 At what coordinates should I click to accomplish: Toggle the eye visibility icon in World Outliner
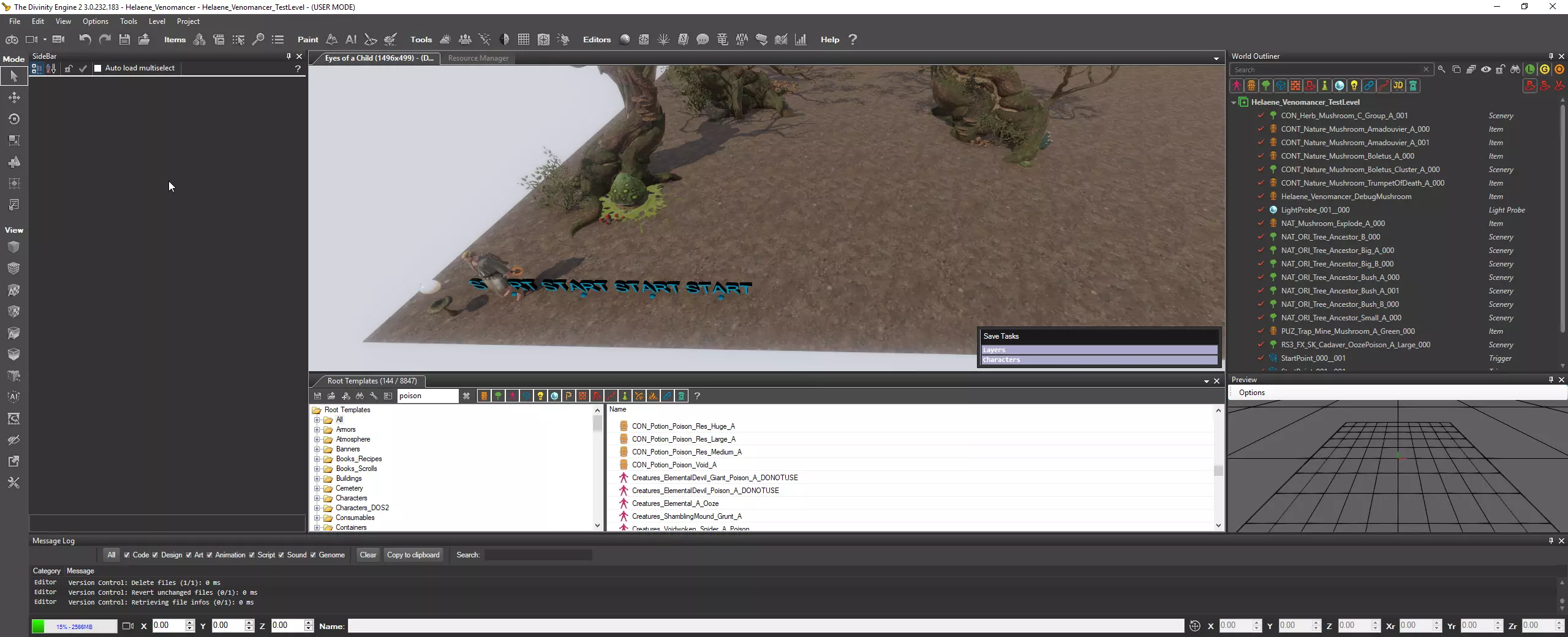coord(1485,69)
